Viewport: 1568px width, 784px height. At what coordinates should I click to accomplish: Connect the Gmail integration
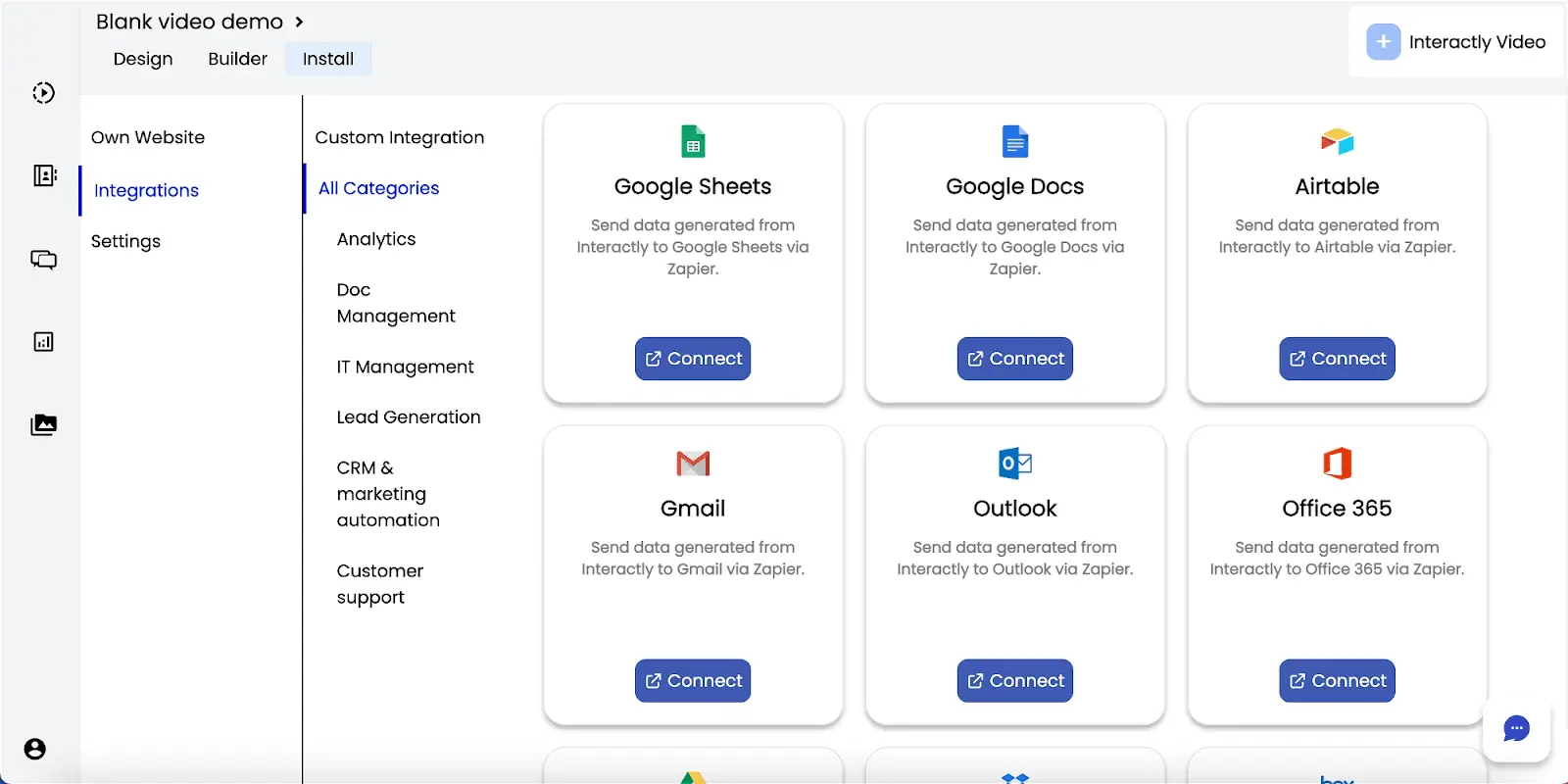[693, 680]
